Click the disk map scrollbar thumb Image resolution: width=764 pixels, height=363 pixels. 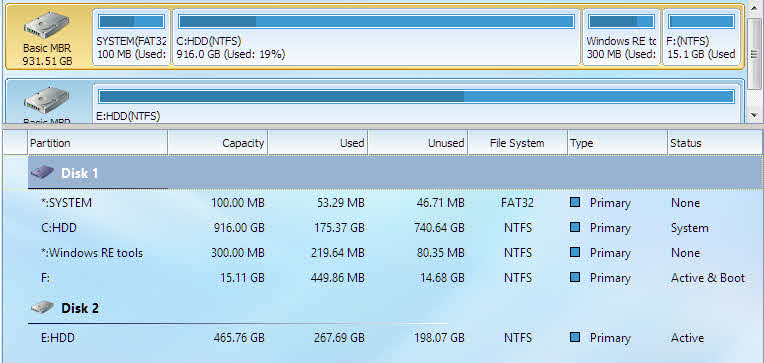pyautogui.click(x=754, y=54)
